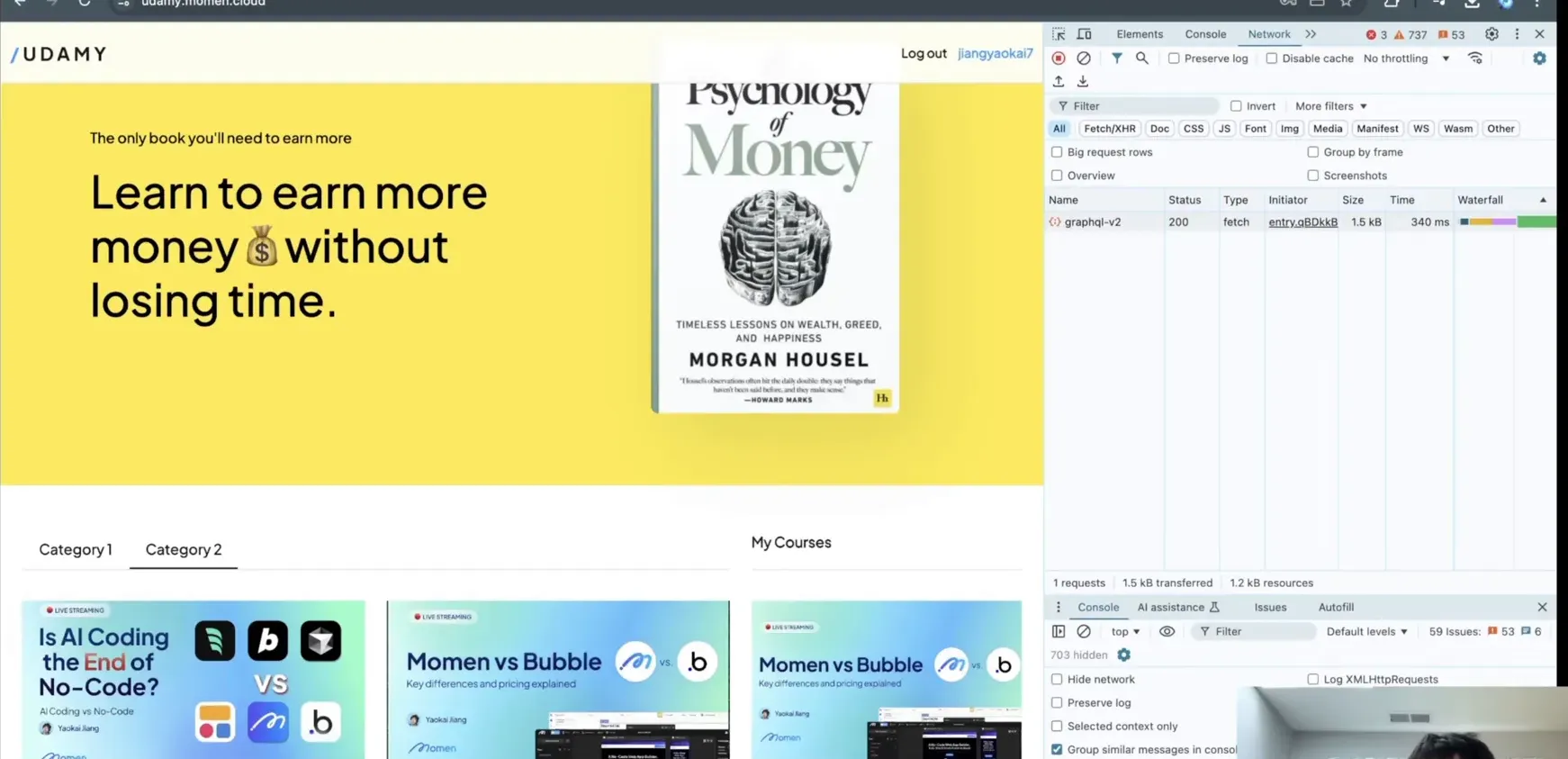Show more DevTools tabs chevron
This screenshot has height=759, width=1568.
point(1311,34)
